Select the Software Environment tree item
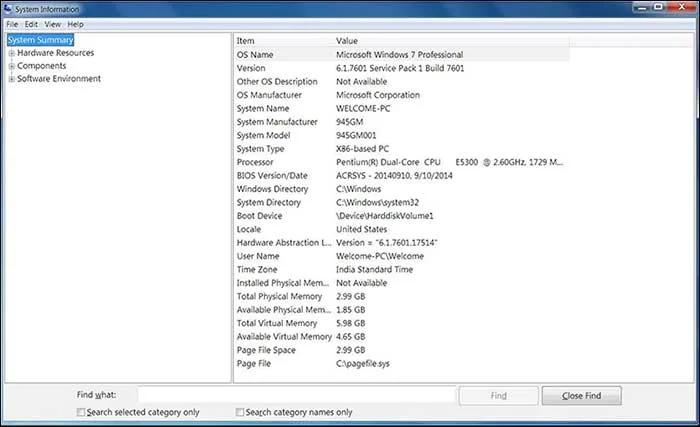The image size is (700, 427). point(59,79)
